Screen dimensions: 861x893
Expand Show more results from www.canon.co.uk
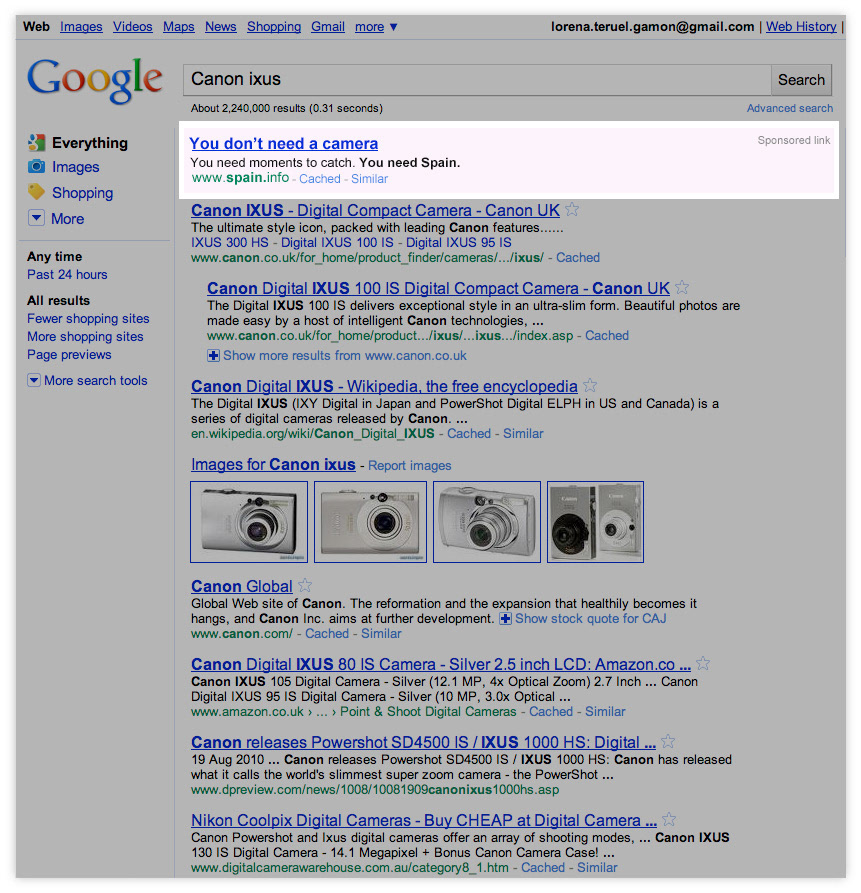[x=213, y=356]
